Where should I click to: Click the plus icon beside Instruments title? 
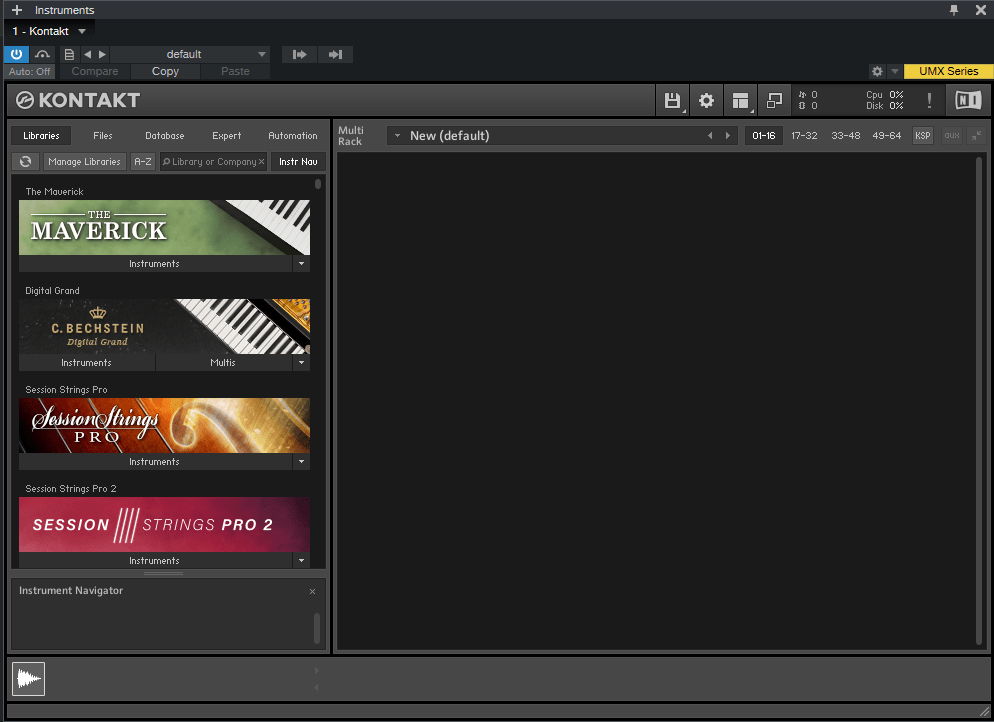(17, 10)
